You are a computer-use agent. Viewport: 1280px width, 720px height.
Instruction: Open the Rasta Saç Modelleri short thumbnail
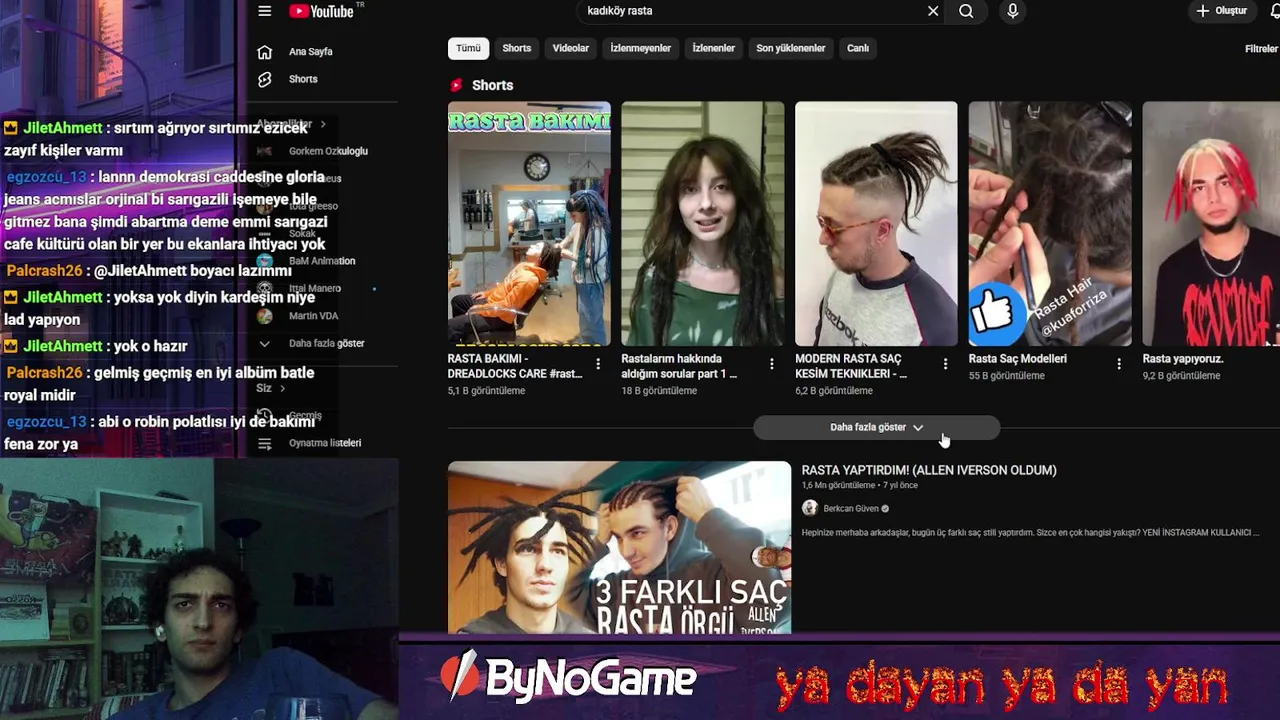(1050, 223)
